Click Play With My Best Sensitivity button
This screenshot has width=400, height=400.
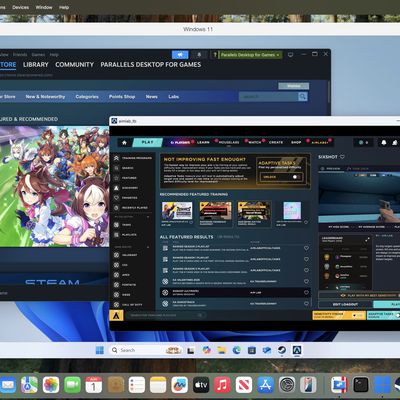tap(359, 296)
